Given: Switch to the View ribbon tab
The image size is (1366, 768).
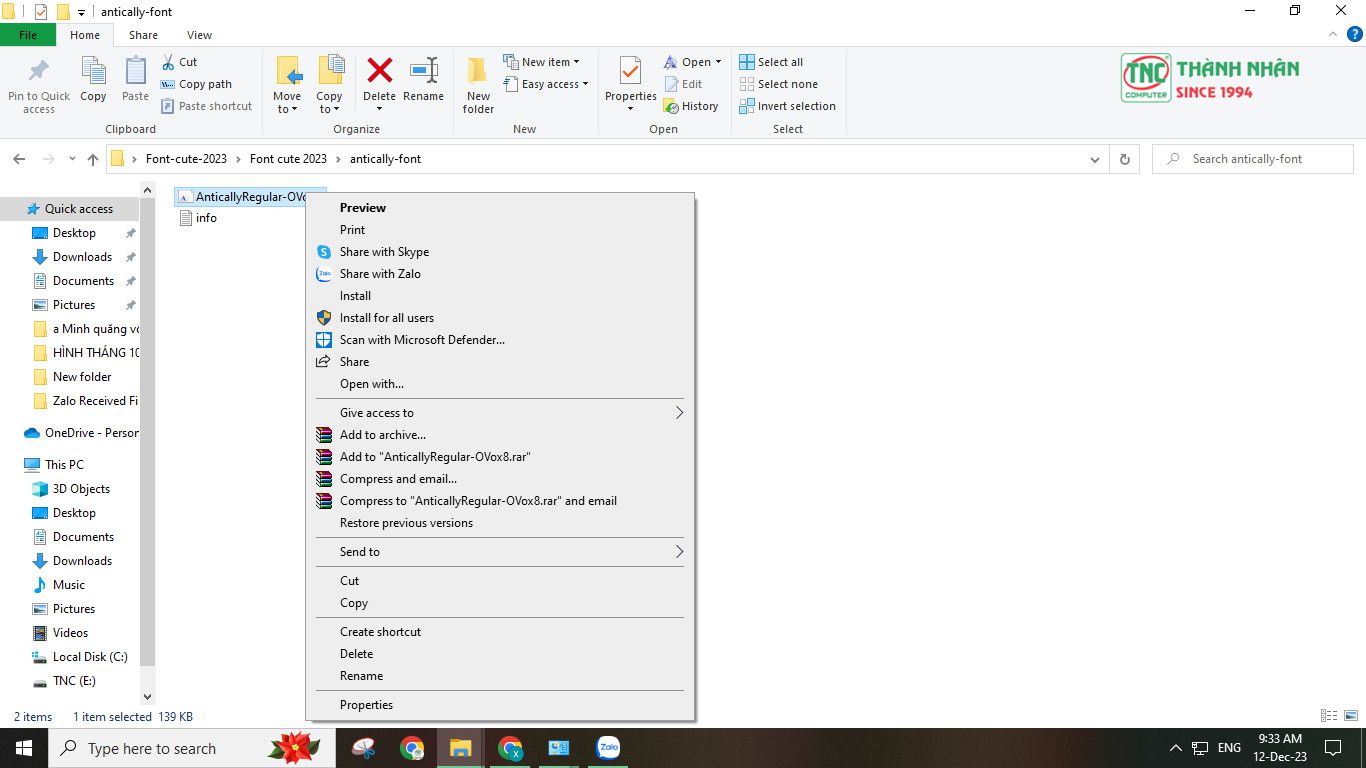Looking at the screenshot, I should tap(199, 35).
